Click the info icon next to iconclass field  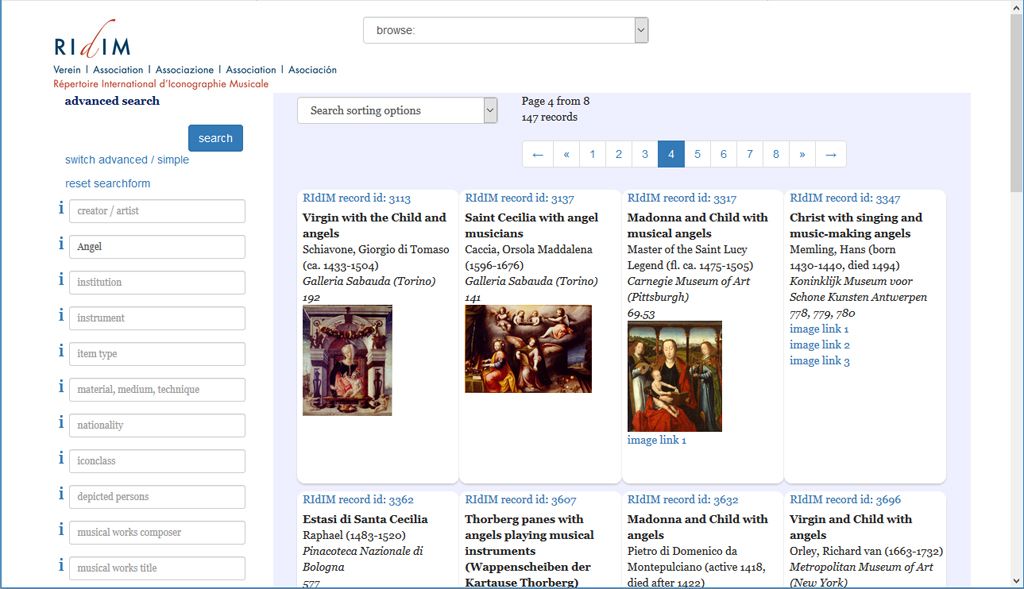(61, 459)
